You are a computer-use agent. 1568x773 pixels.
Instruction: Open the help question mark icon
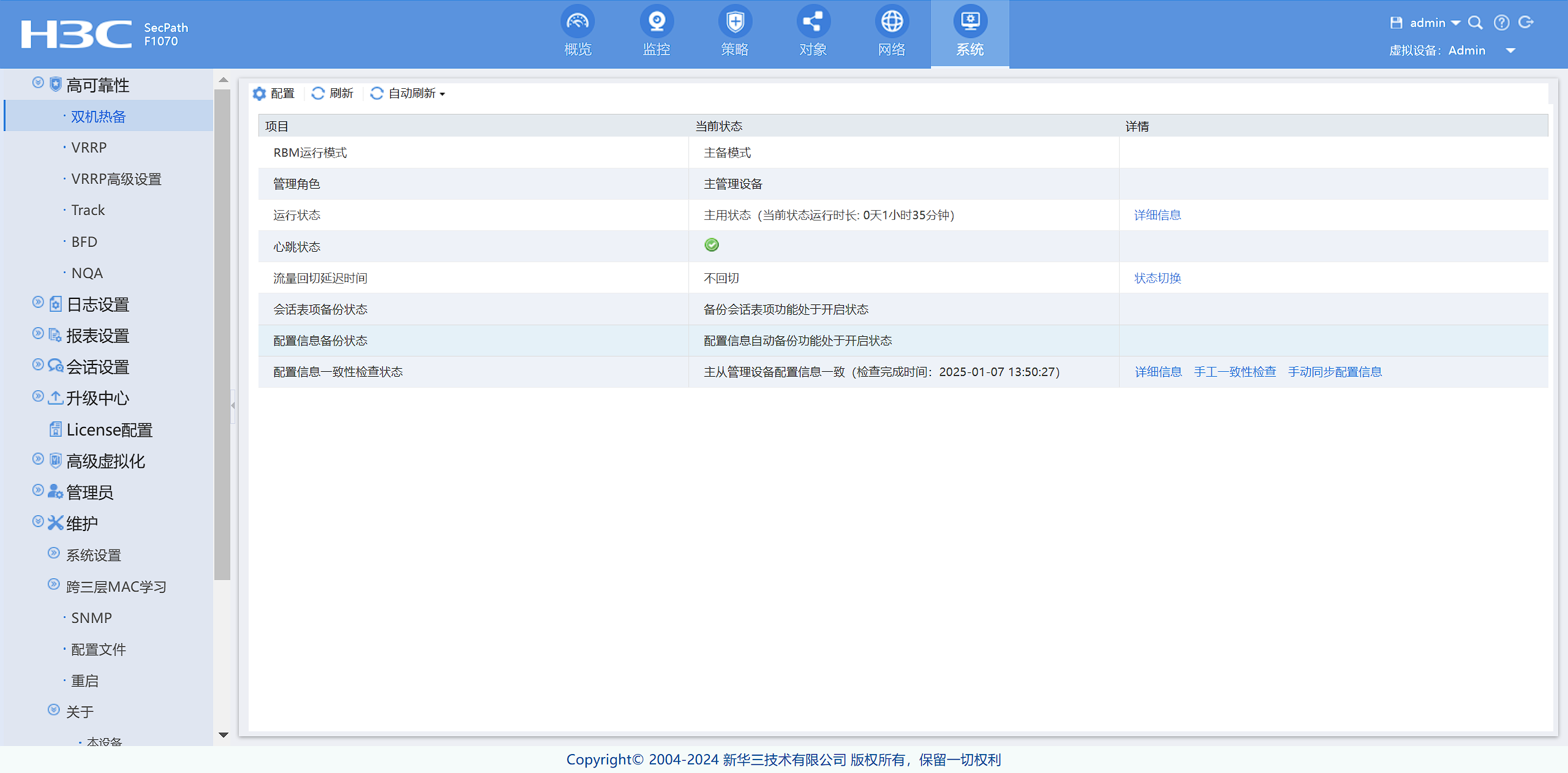click(x=1501, y=23)
